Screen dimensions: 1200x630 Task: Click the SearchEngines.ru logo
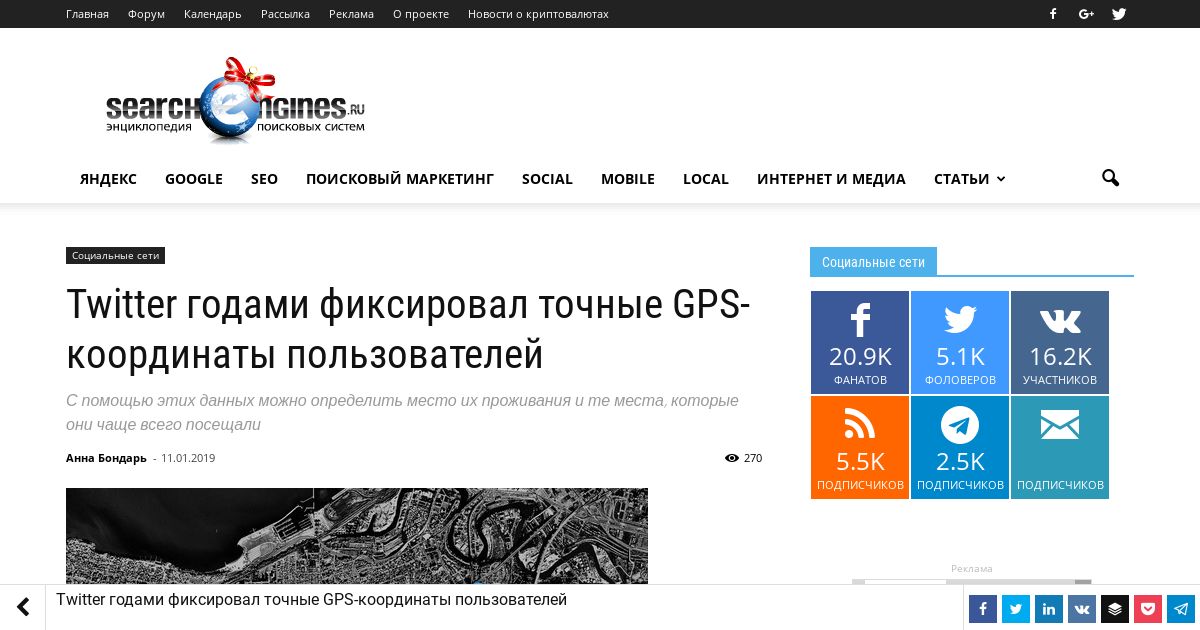point(235,101)
